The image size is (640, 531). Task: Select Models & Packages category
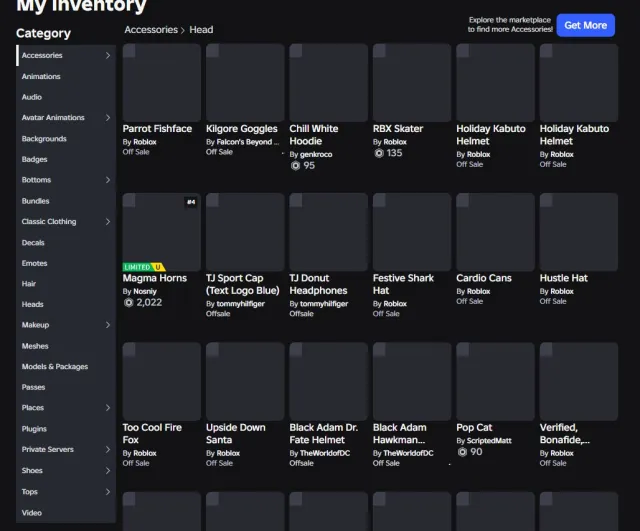[x=66, y=367]
